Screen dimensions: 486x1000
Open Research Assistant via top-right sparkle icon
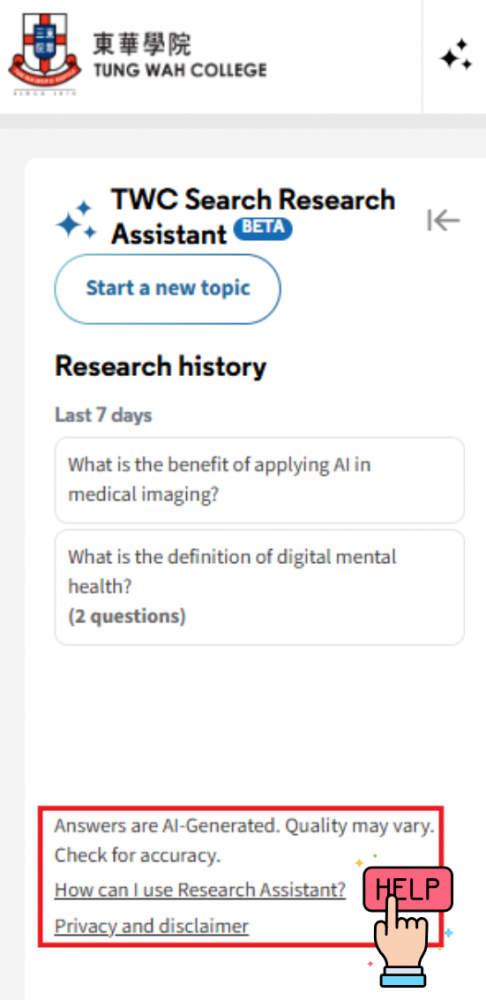point(456,57)
